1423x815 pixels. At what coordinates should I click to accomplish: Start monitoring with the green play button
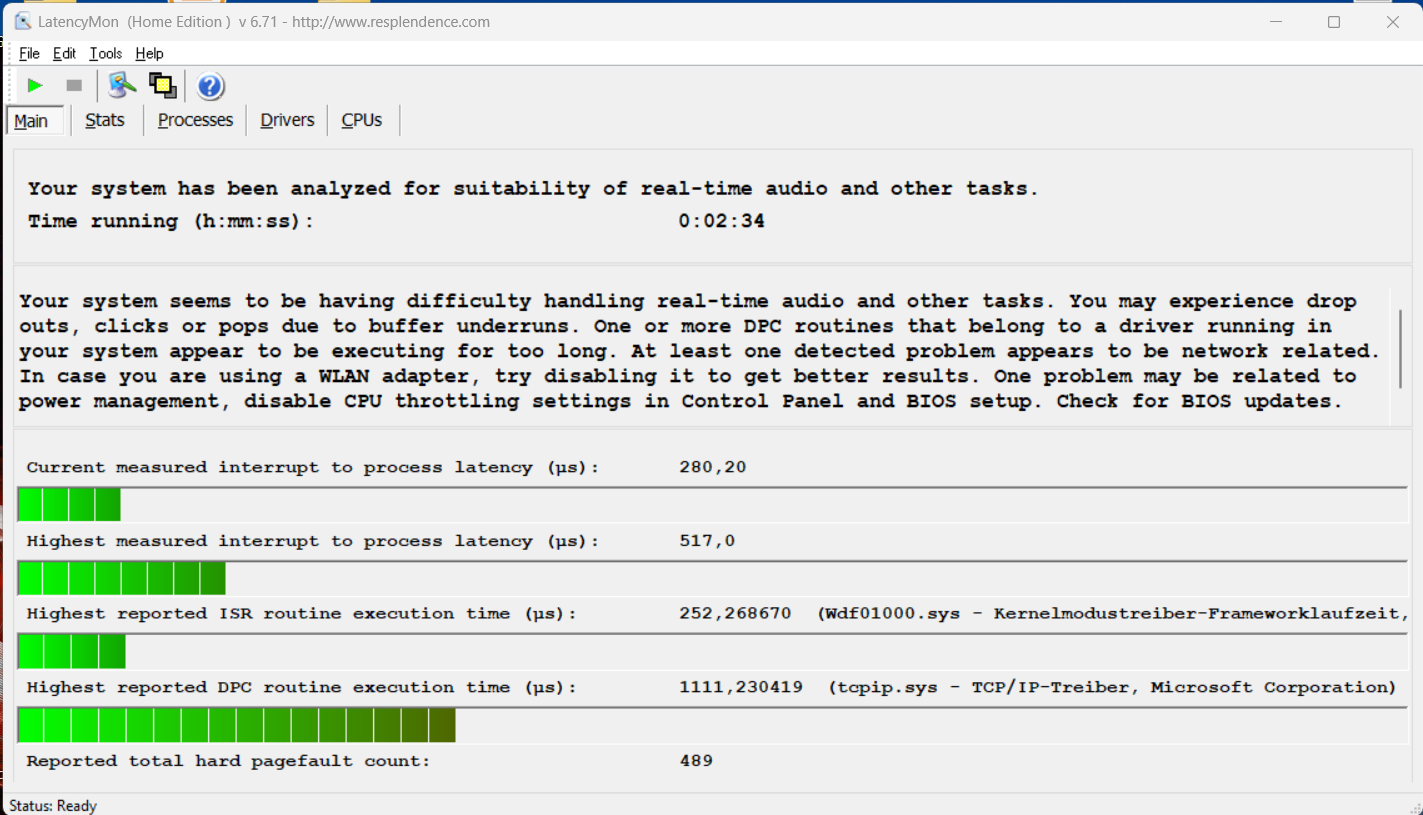coord(35,86)
